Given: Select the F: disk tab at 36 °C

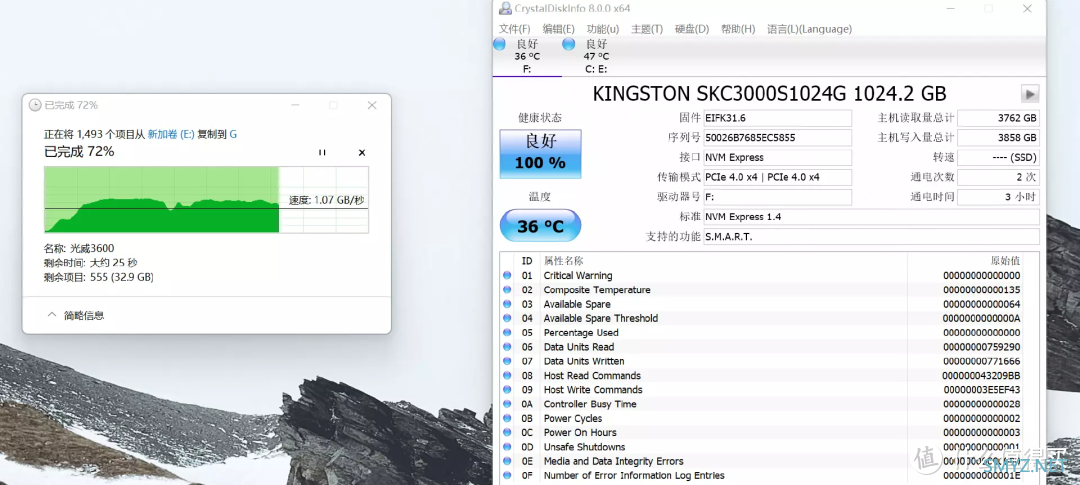Looking at the screenshot, I should (527, 56).
